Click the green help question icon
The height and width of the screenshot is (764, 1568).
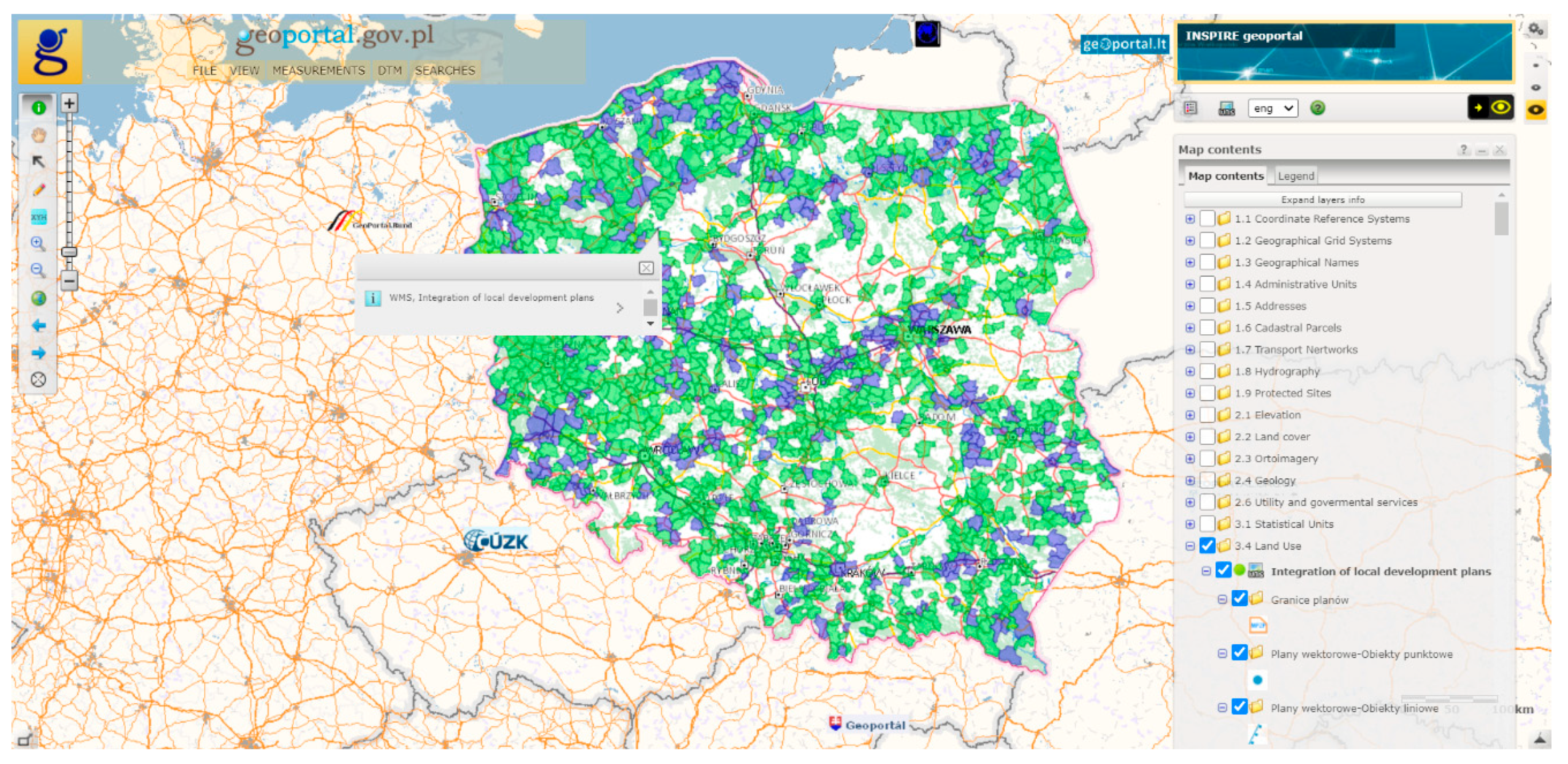pyautogui.click(x=1317, y=108)
